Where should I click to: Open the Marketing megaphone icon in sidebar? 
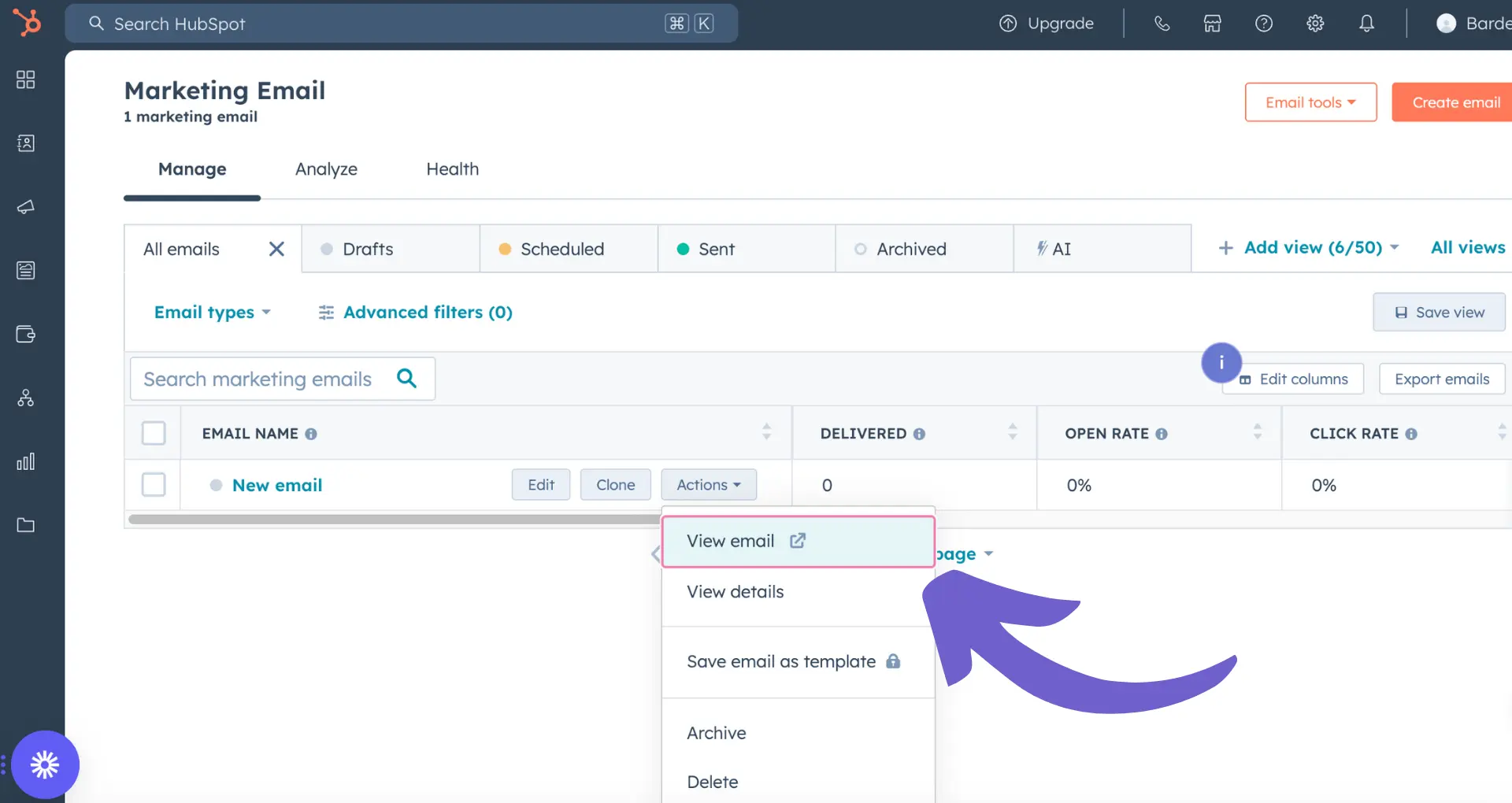[26, 207]
